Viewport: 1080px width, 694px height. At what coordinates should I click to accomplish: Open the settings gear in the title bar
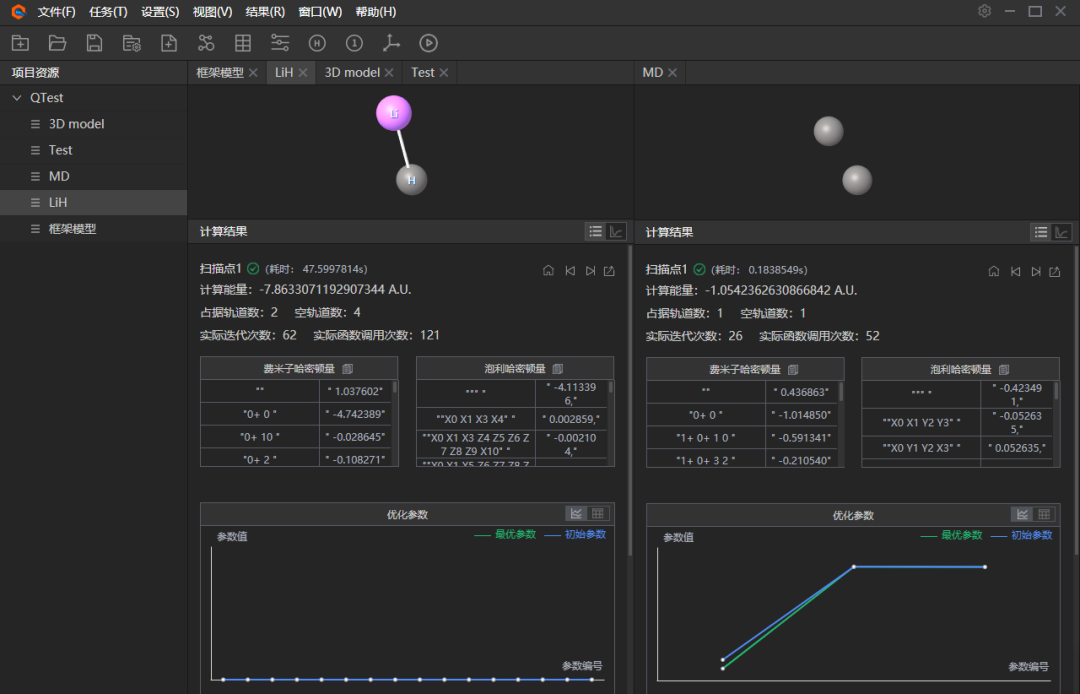[984, 11]
